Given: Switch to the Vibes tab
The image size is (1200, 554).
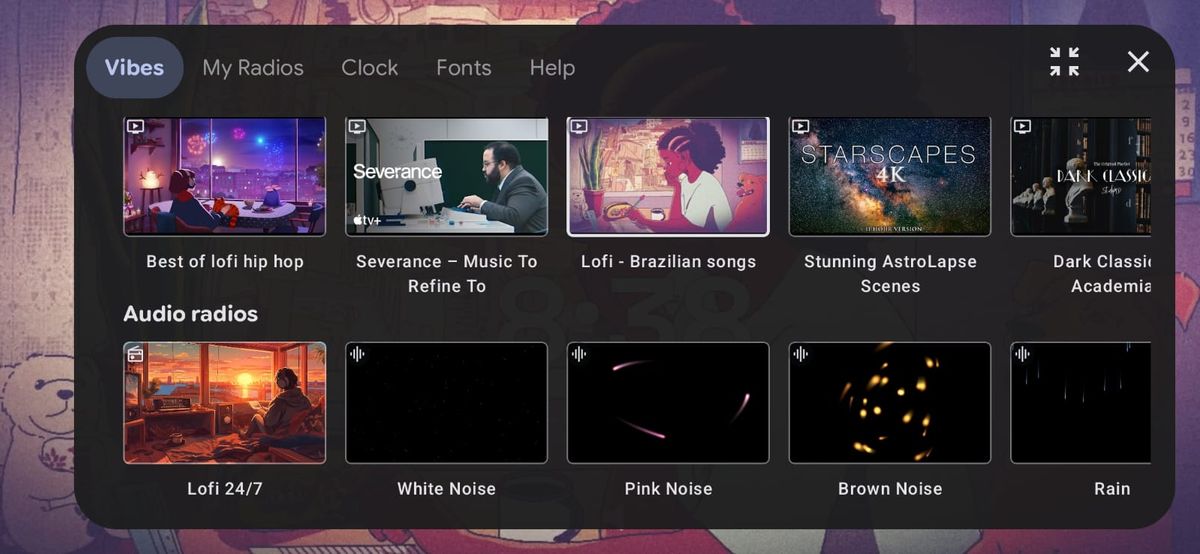Looking at the screenshot, I should (134, 67).
